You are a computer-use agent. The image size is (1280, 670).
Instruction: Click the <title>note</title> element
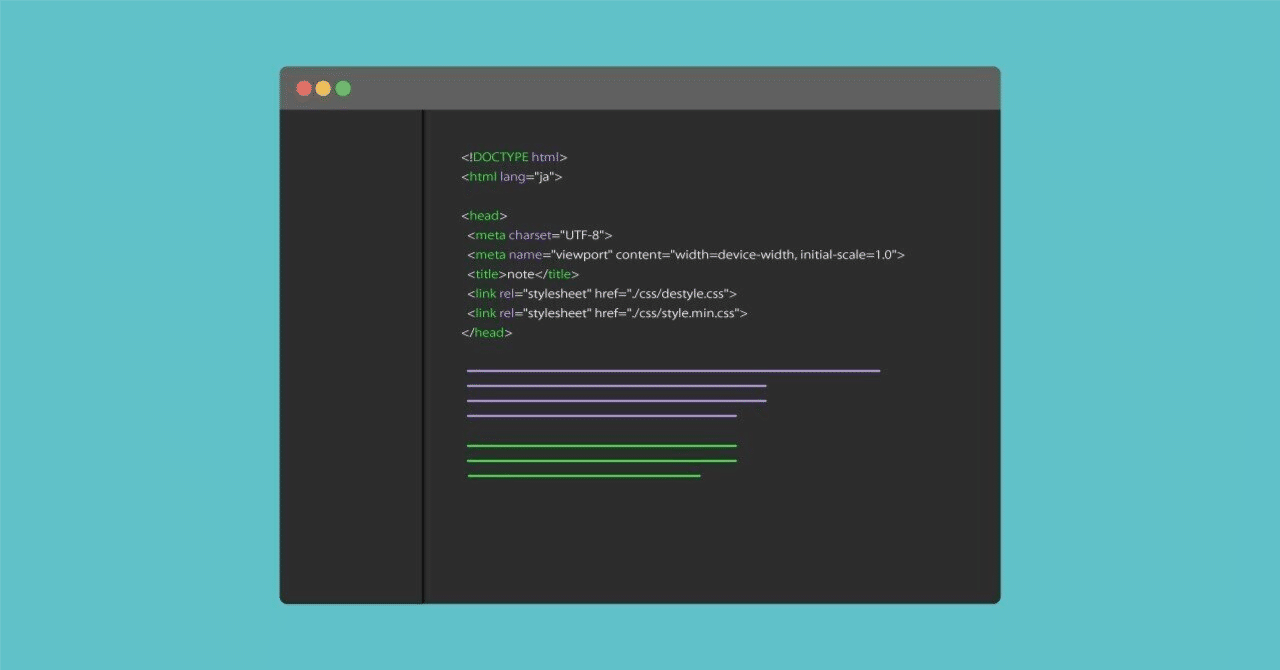(522, 274)
